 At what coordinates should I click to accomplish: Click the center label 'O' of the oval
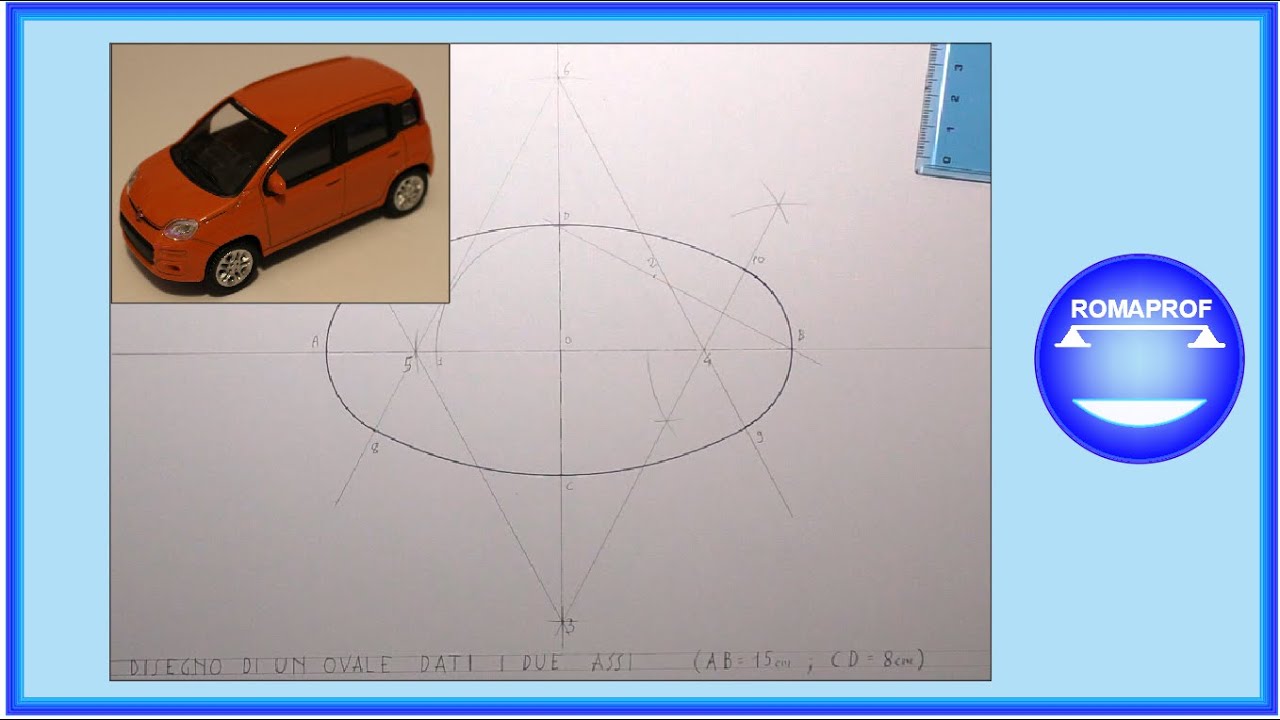point(568,342)
